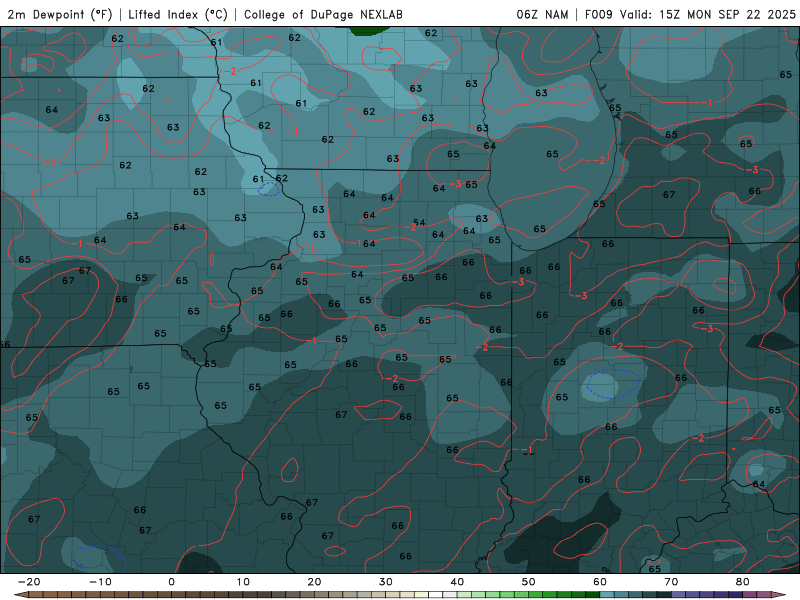Click the 0 label on the color scale
The height and width of the screenshot is (600, 800).
(171, 582)
